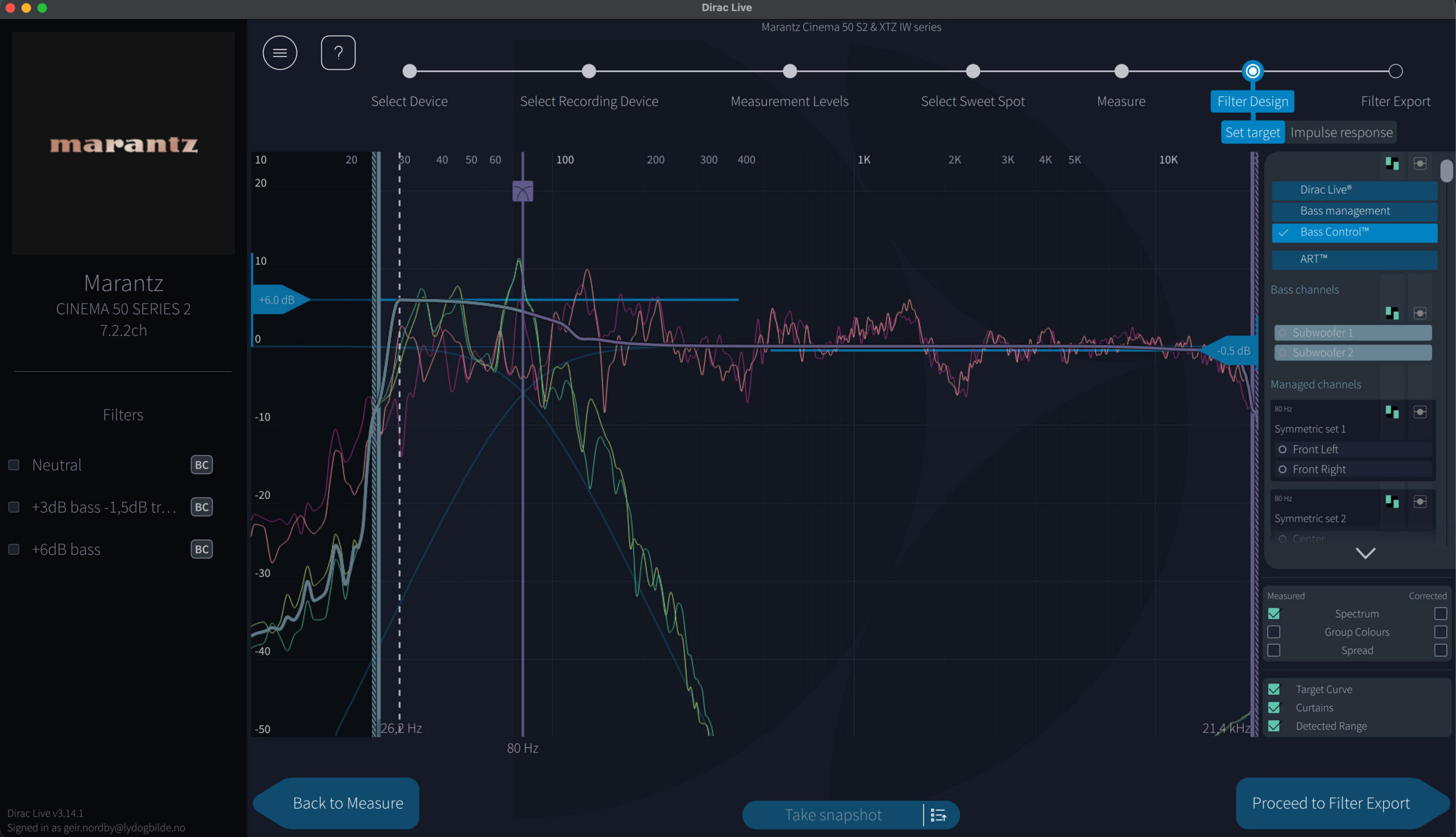The height and width of the screenshot is (837, 1456).
Task: Click the grouping icon in Symmetric set 2
Action: 1392,502
